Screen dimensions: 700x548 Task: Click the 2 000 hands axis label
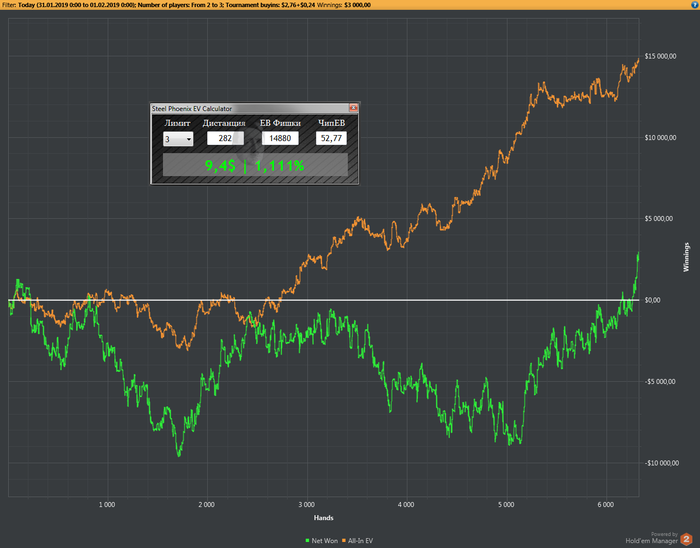coord(206,505)
